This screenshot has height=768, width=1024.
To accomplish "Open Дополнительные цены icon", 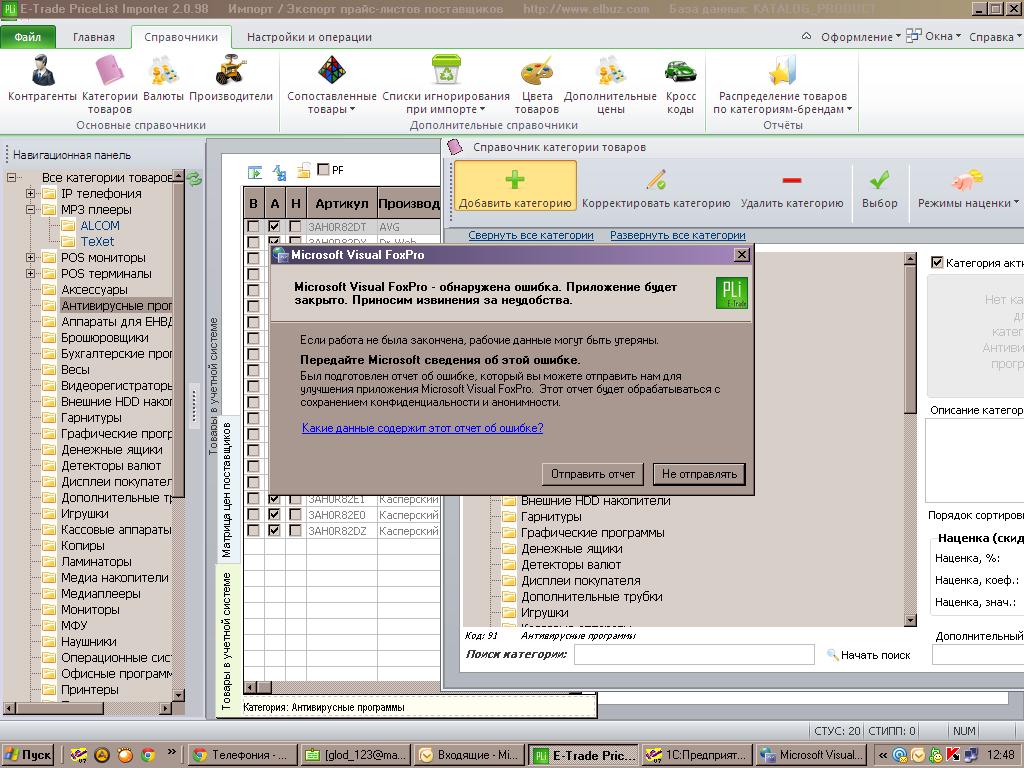I will [x=610, y=70].
